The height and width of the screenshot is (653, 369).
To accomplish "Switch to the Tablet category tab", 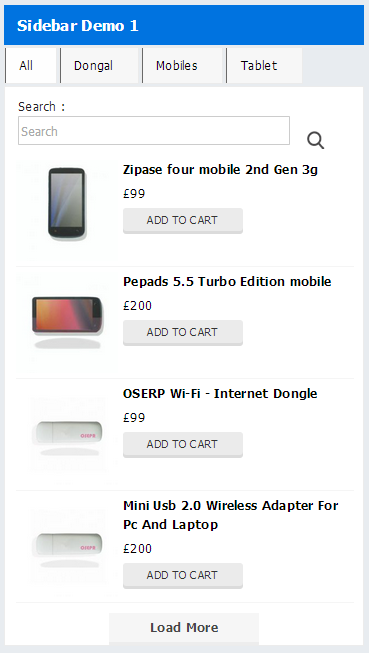I will click(264, 65).
